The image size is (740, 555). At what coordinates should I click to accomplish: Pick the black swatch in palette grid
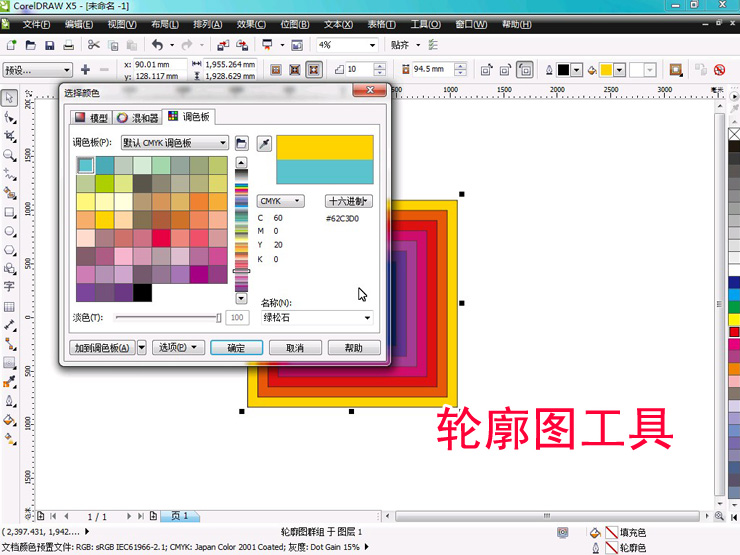pos(143,292)
